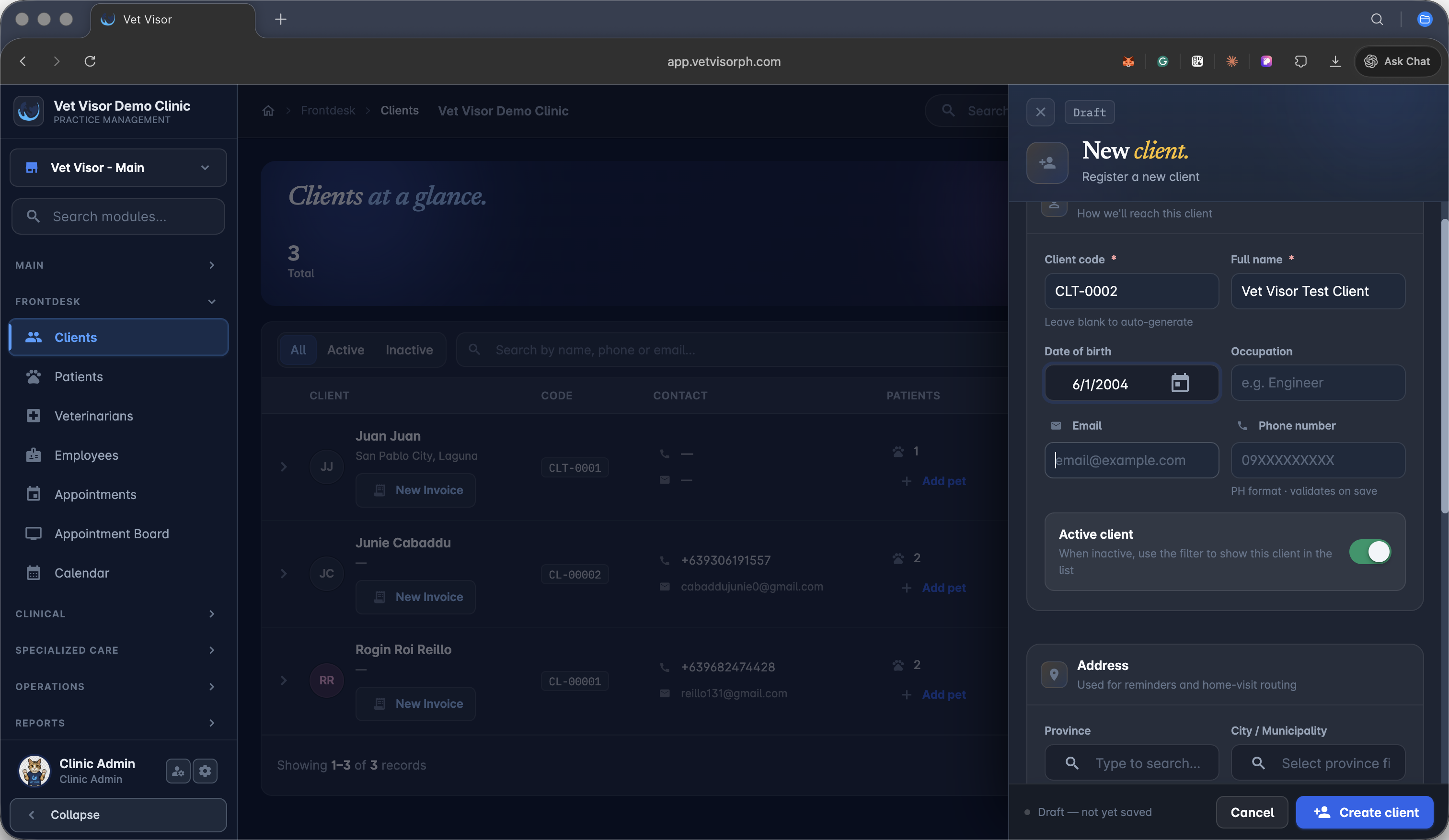This screenshot has height=840, width=1449.
Task: Click the RR avatar for Rogin Roi Reillo
Action: coord(327,680)
